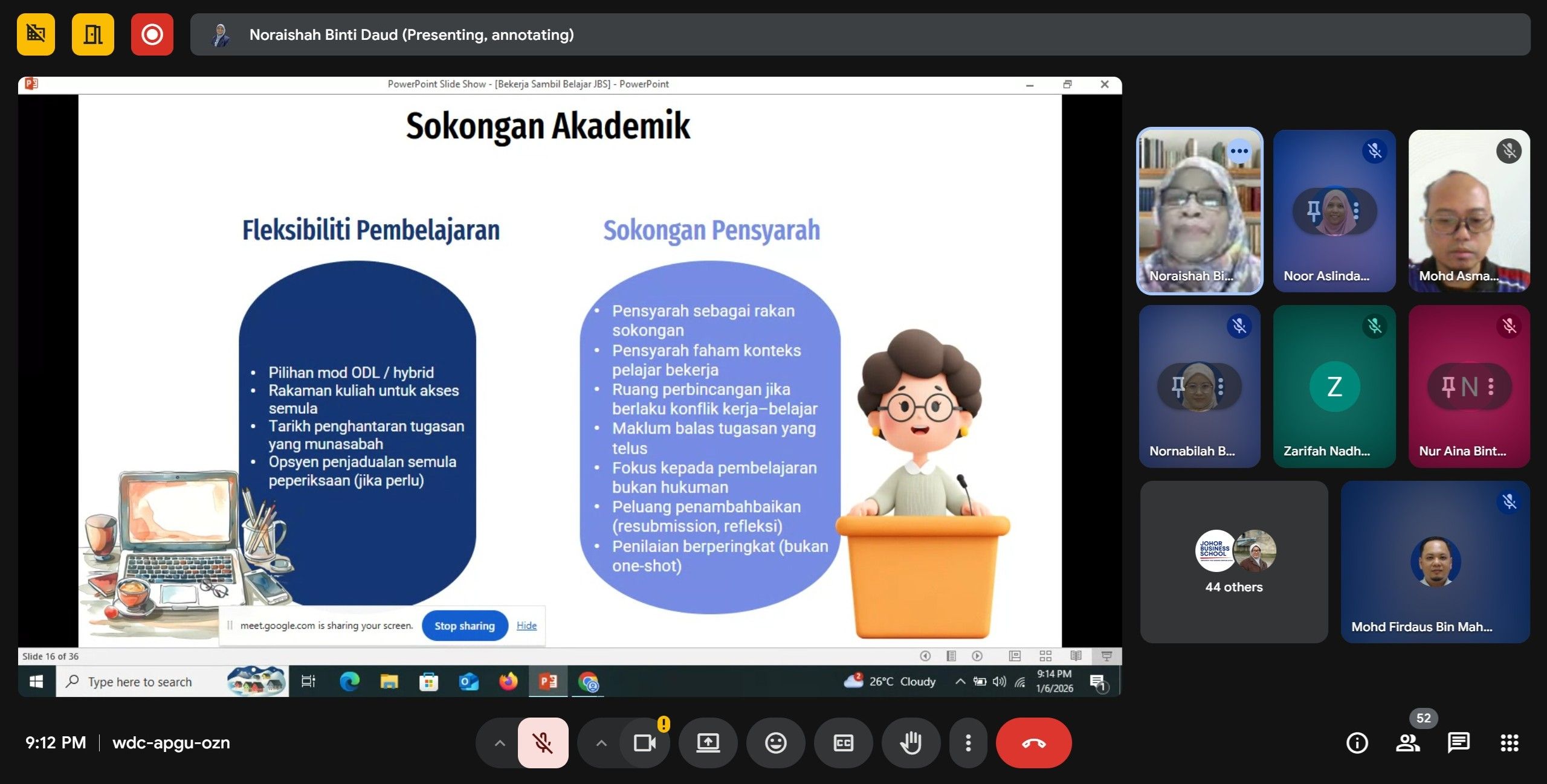Click the red recording indicator button
The width and height of the screenshot is (1547, 784).
(152, 34)
